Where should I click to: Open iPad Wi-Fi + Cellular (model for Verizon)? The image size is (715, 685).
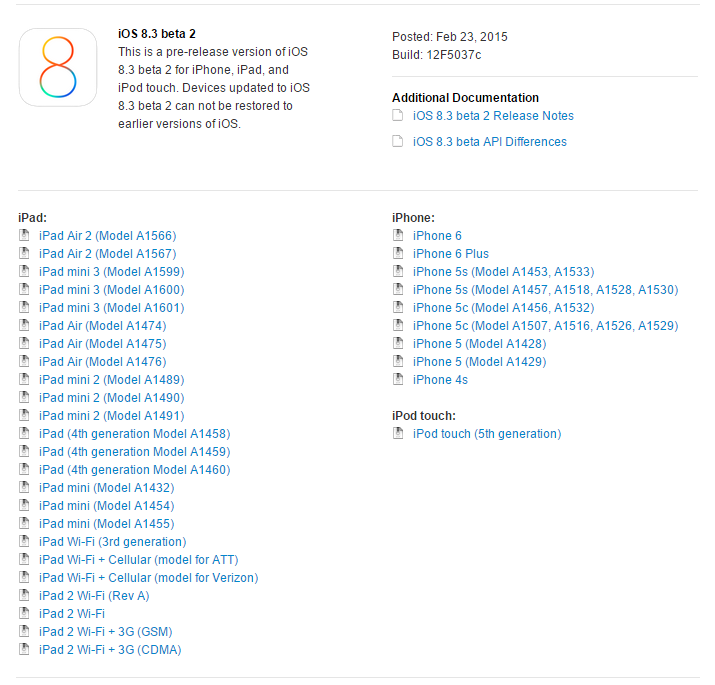coord(149,578)
